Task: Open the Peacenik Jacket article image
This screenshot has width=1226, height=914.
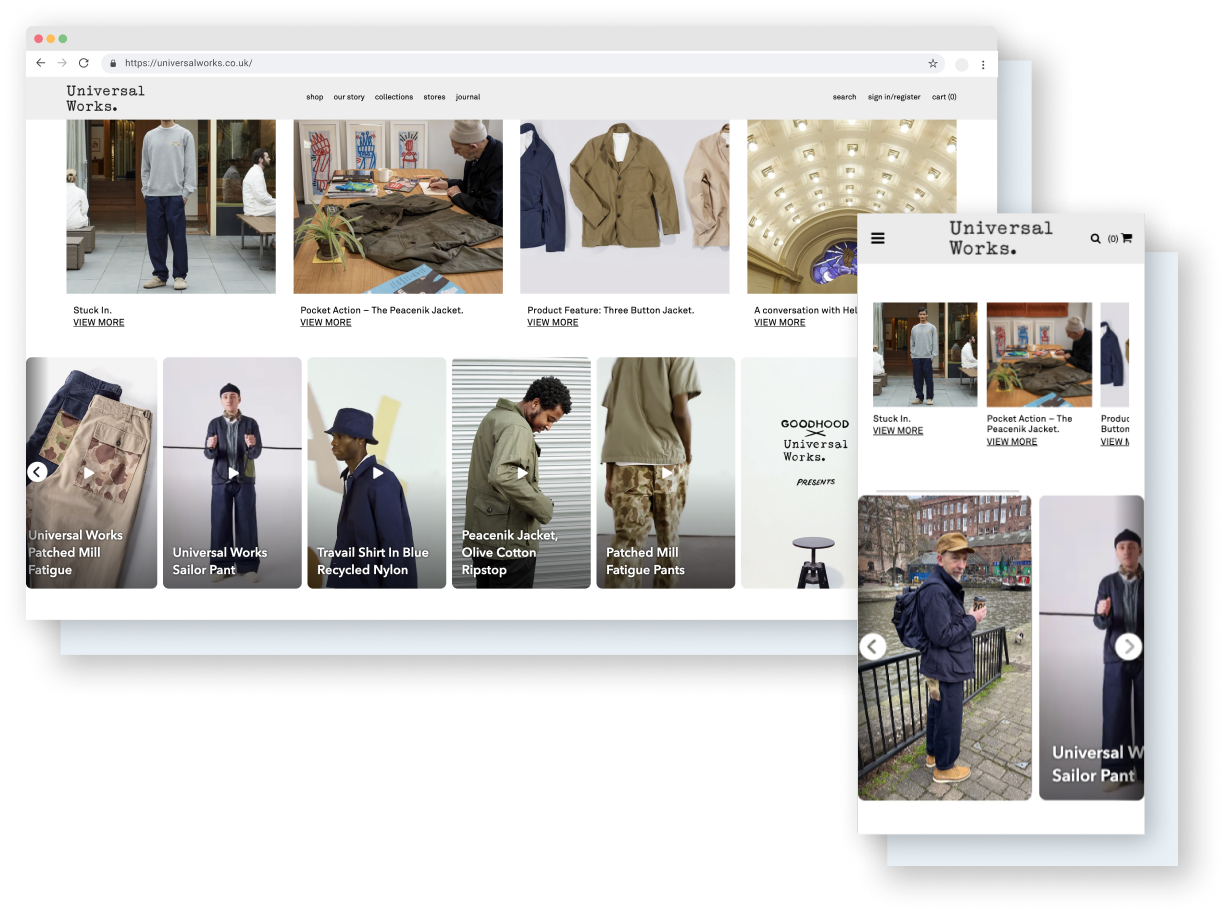Action: pyautogui.click(x=398, y=206)
